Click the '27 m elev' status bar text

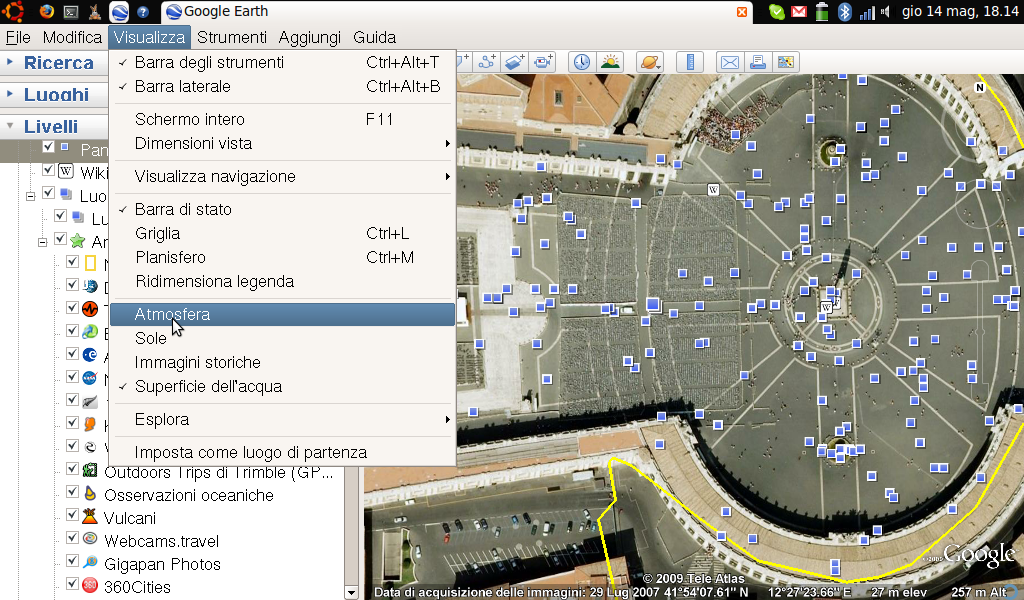coord(899,592)
